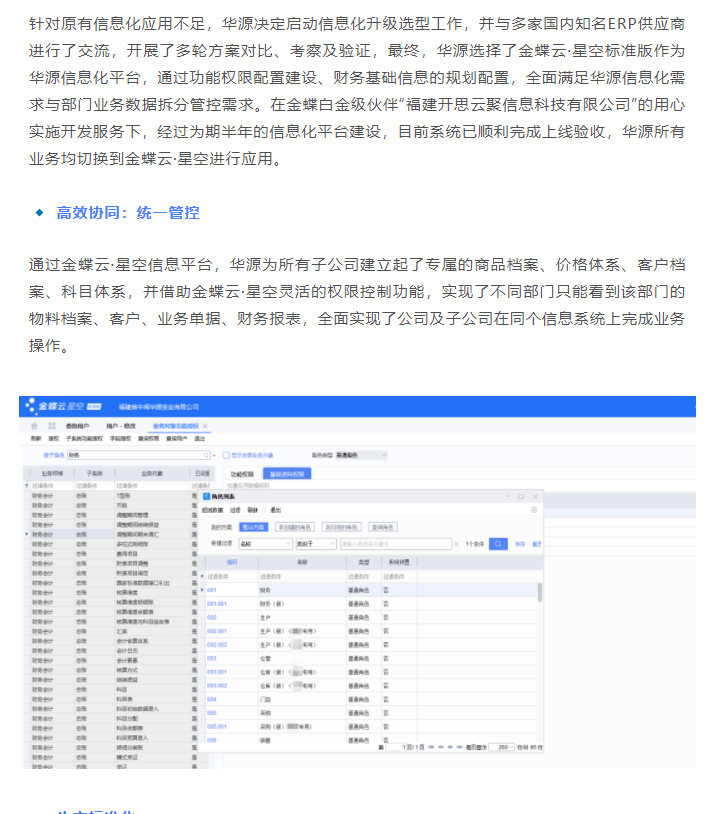Screen dimensions: 724x814
Task: Select the 我可用的角色 scheme button
Action: [x=341, y=527]
